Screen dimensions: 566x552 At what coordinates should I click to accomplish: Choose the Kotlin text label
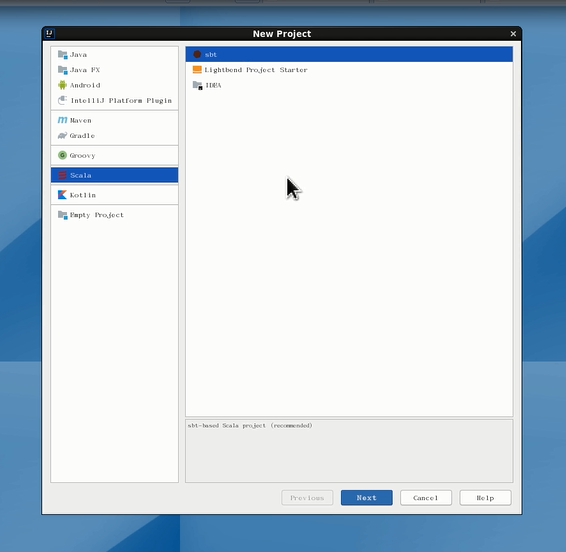click(x=83, y=195)
